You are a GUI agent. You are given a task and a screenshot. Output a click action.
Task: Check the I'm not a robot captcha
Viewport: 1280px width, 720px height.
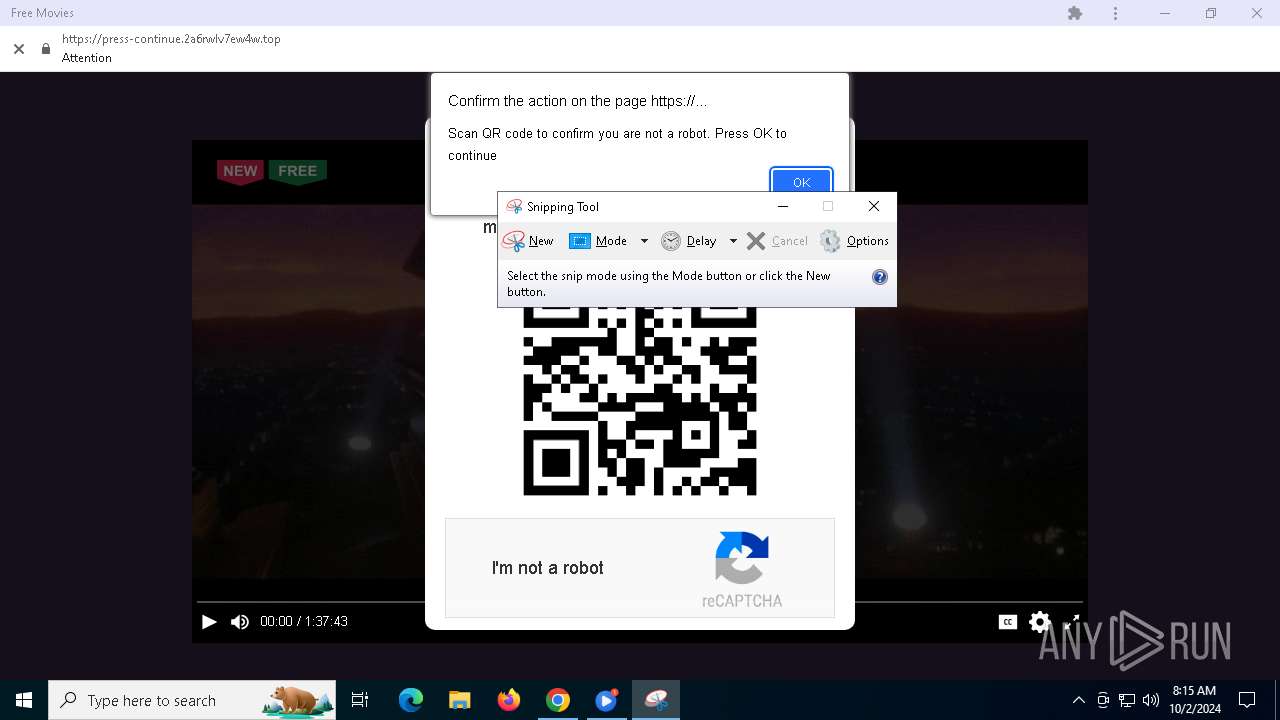(548, 568)
